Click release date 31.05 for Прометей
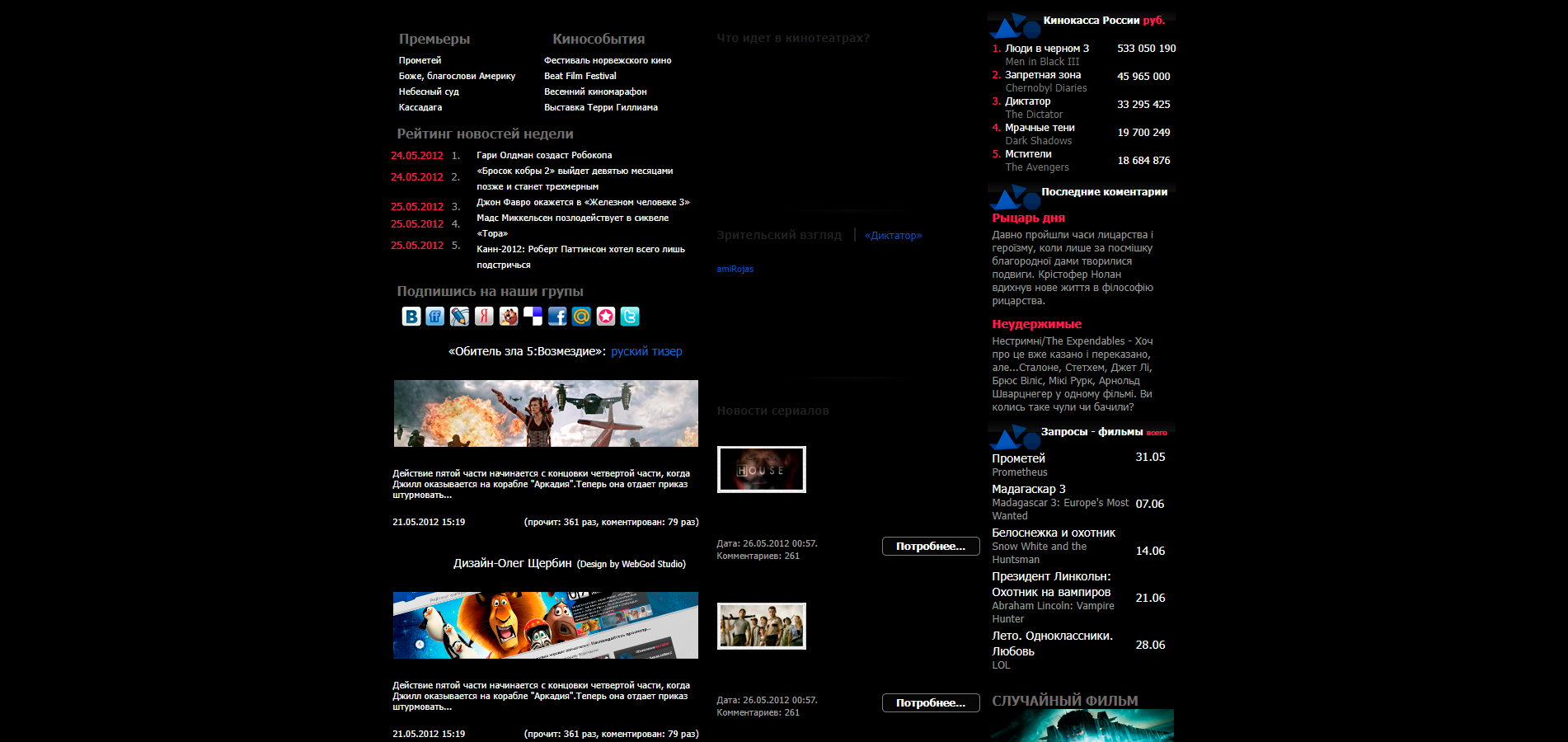Viewport: 1568px width, 742px height. coord(1150,457)
